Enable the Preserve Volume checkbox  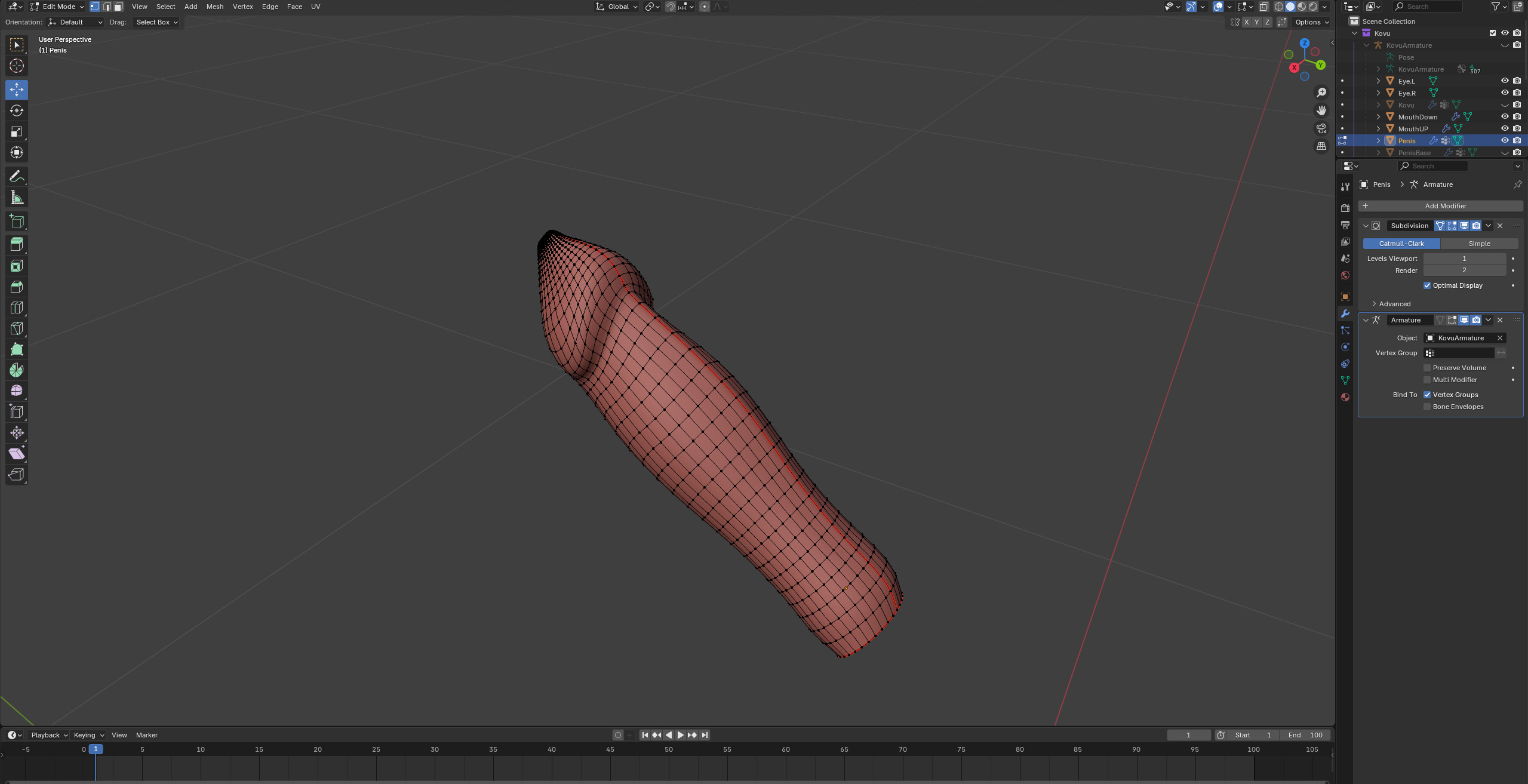click(x=1427, y=368)
